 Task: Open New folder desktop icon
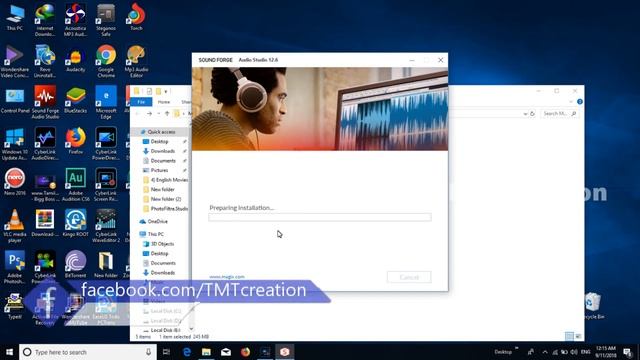106,264
